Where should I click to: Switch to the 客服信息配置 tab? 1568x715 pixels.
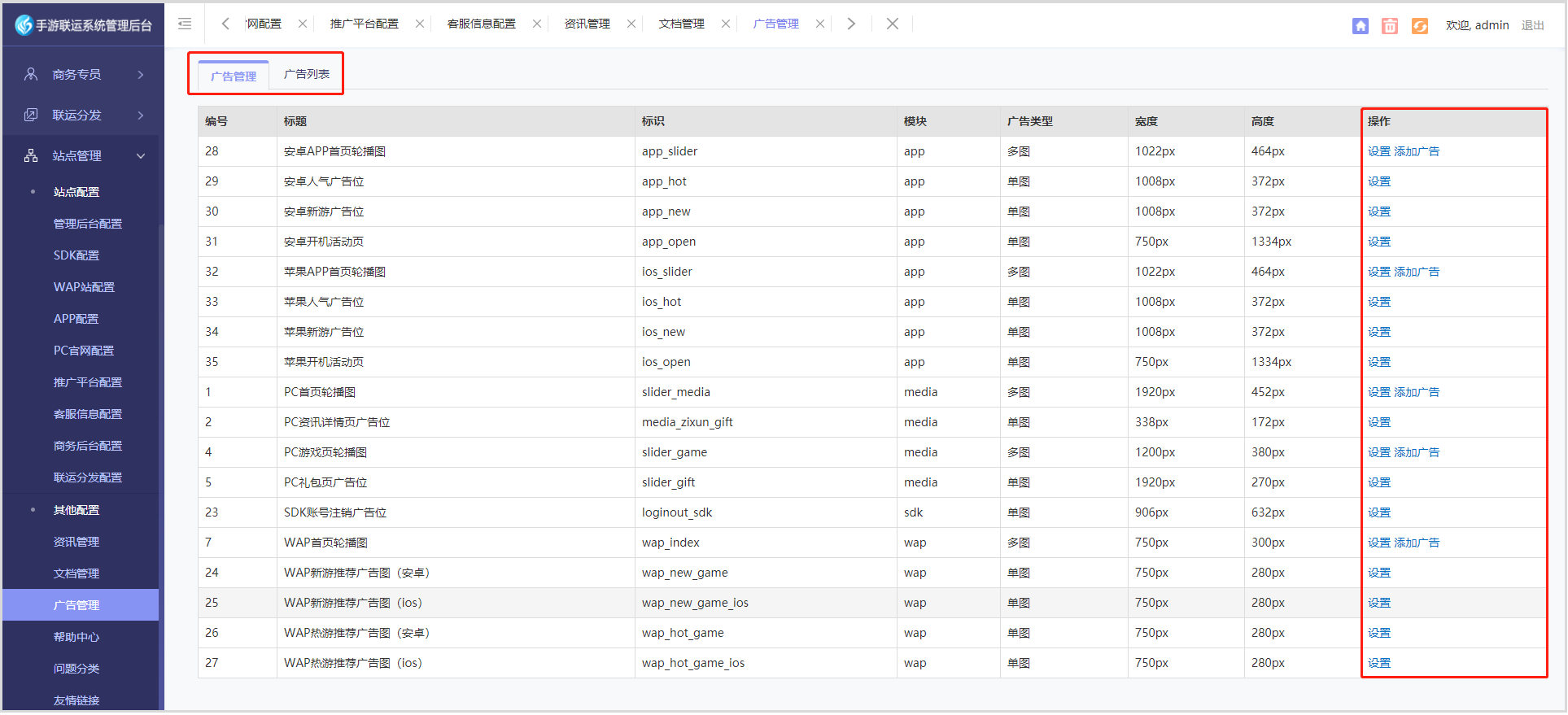482,24
